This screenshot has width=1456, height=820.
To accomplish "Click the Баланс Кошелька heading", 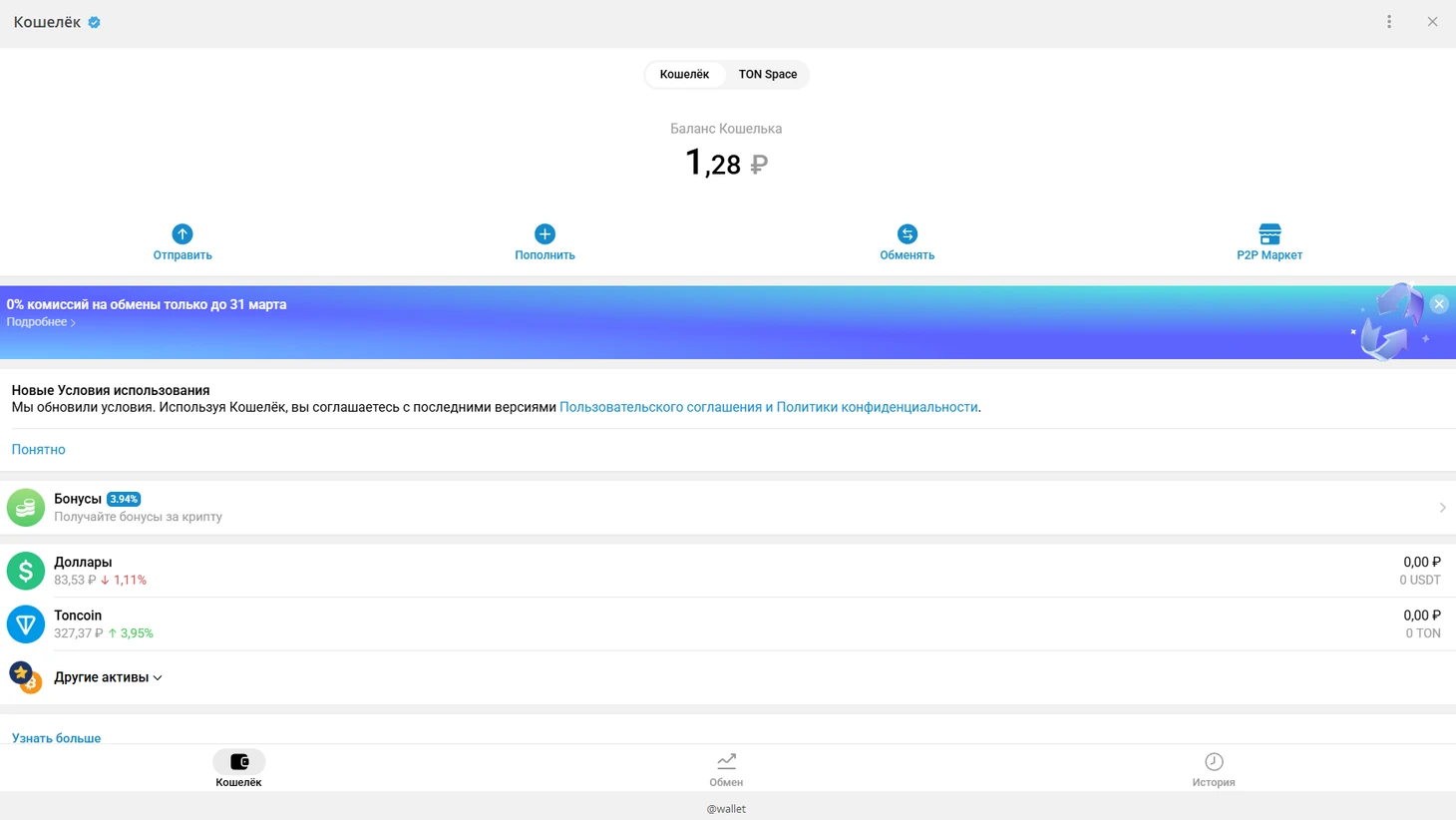I will point(726,129).
